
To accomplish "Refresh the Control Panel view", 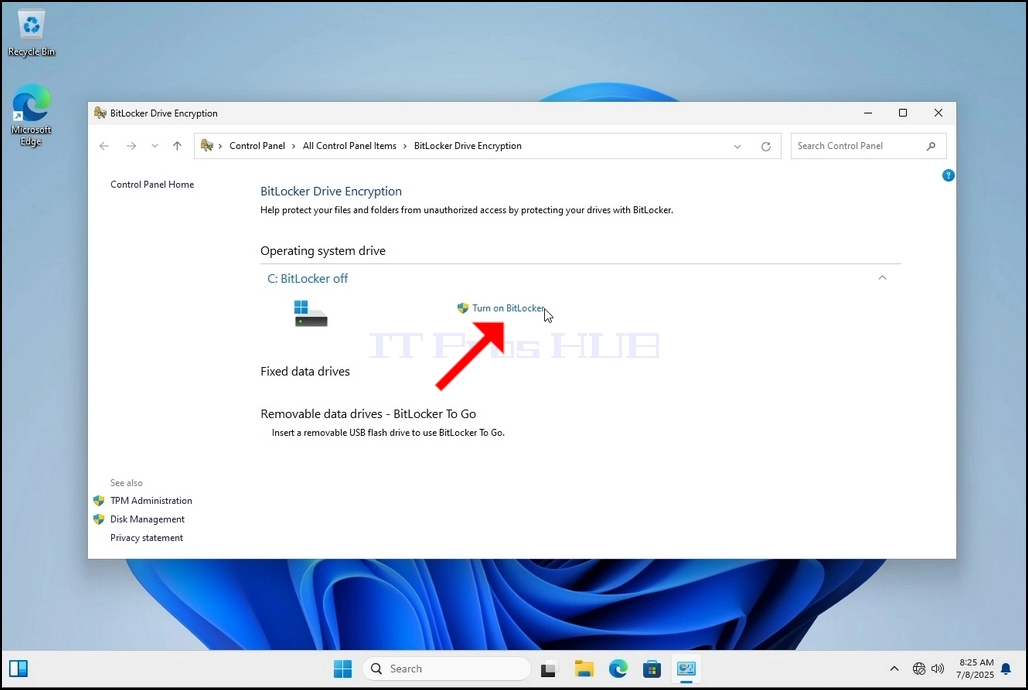I will [x=766, y=146].
